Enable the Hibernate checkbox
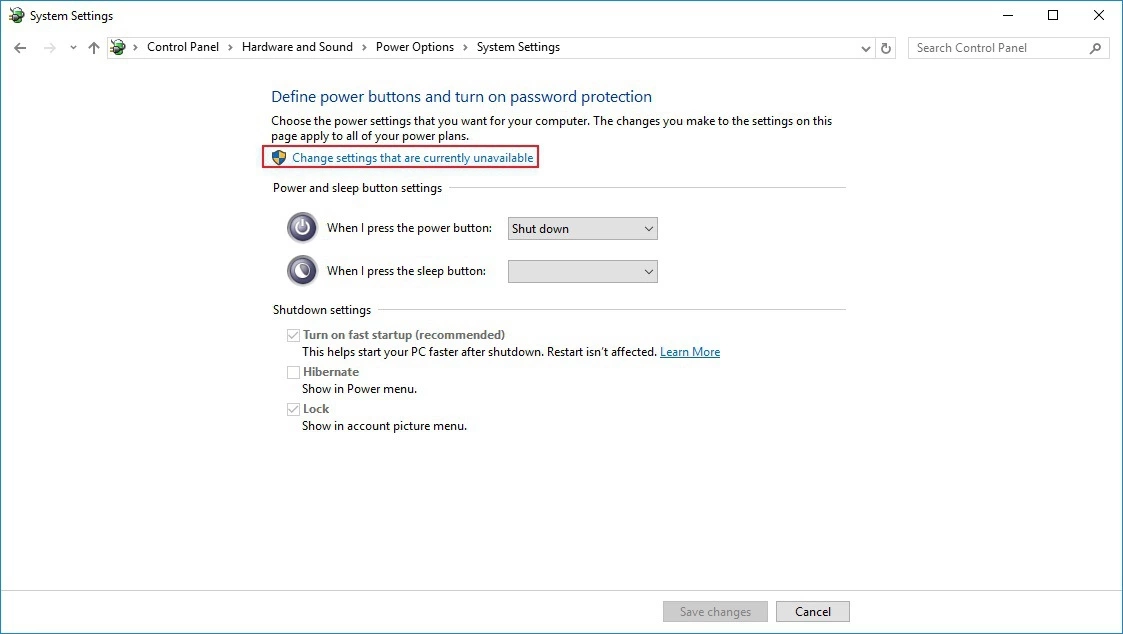 point(294,372)
